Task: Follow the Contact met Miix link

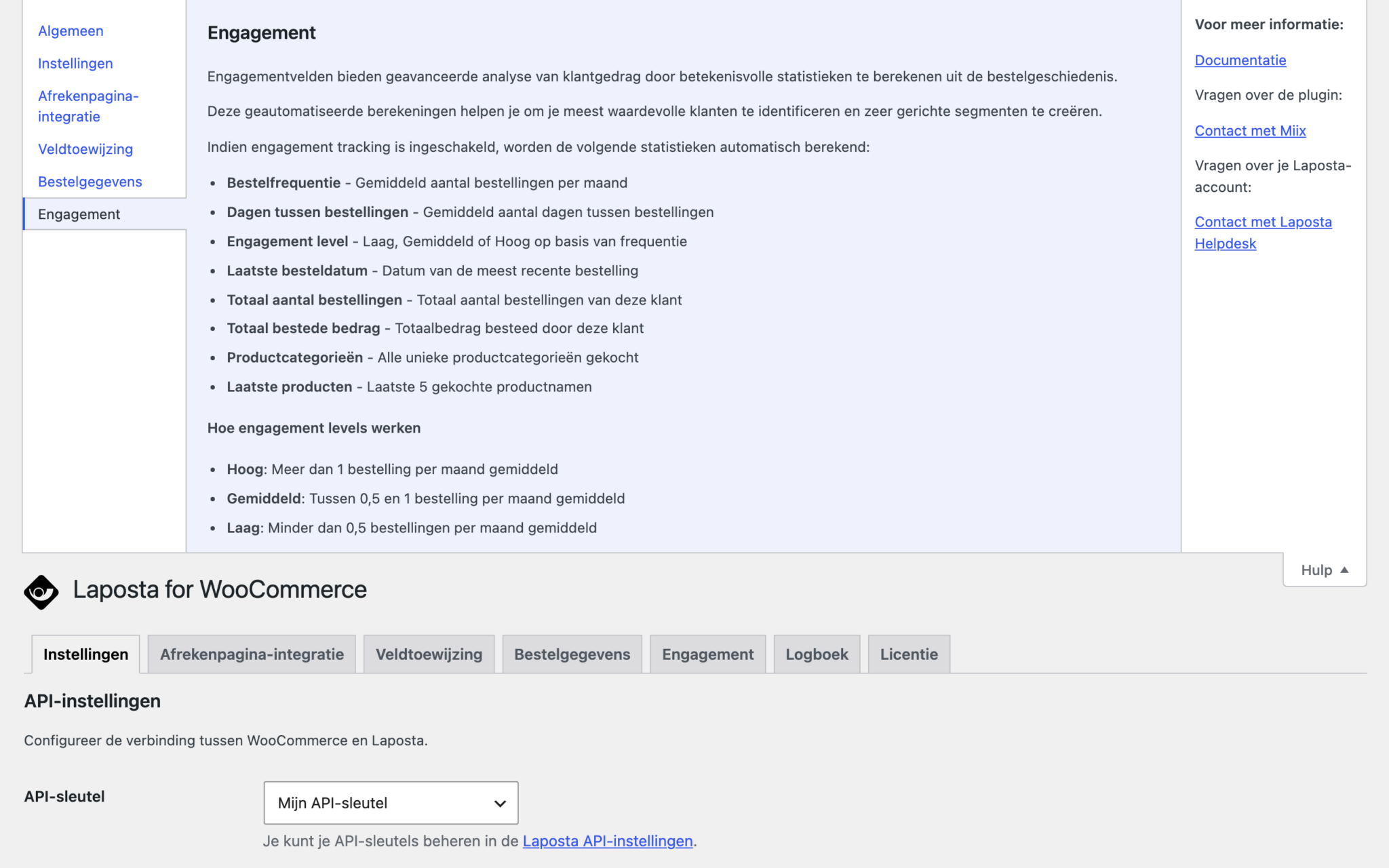Action: point(1250,131)
